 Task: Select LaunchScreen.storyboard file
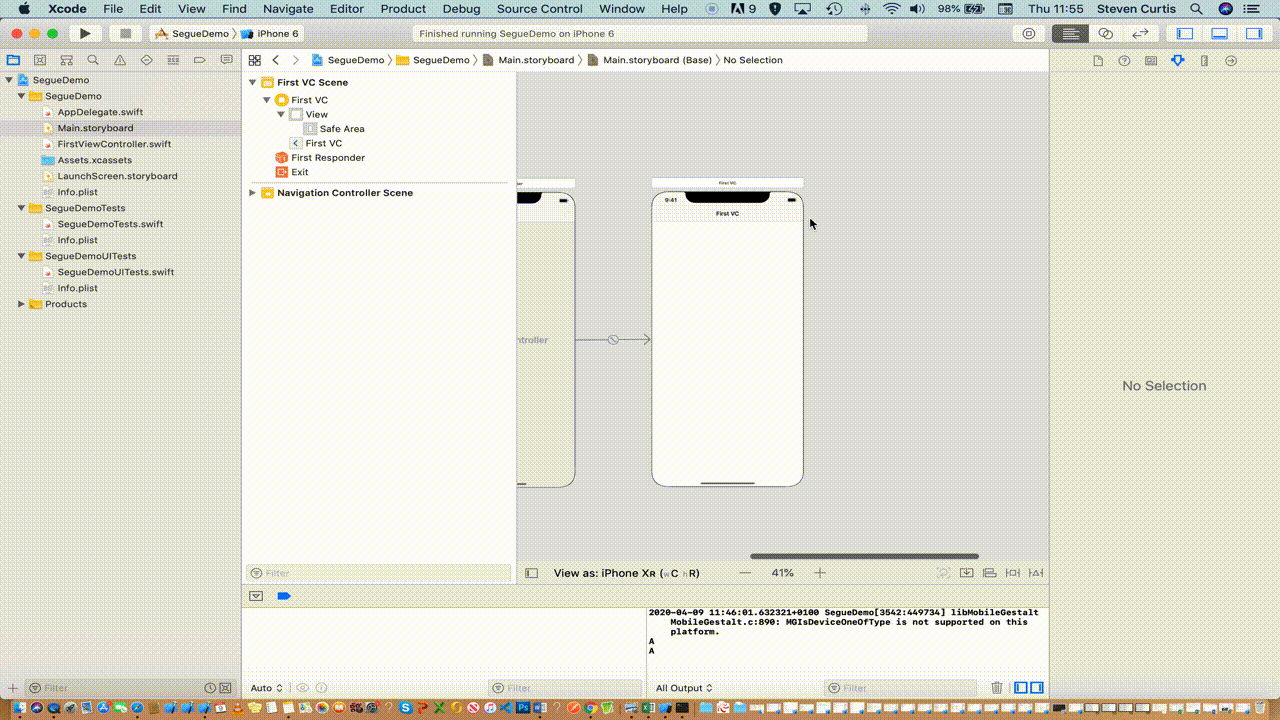117,176
